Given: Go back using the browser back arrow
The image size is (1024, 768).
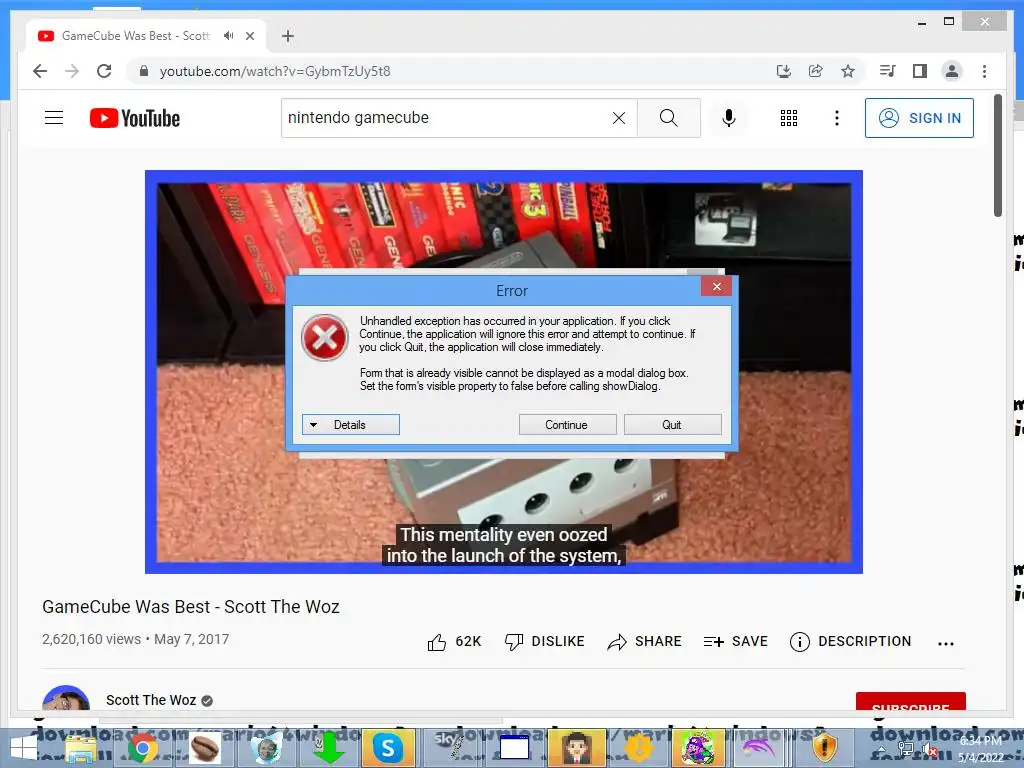Looking at the screenshot, I should pos(40,71).
